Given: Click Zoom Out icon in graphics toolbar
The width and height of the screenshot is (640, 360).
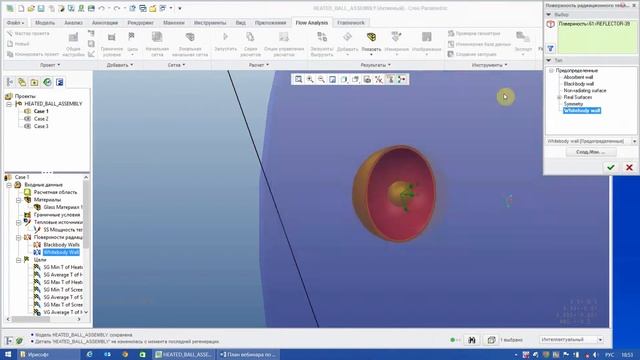Looking at the screenshot, I should coord(322,79).
